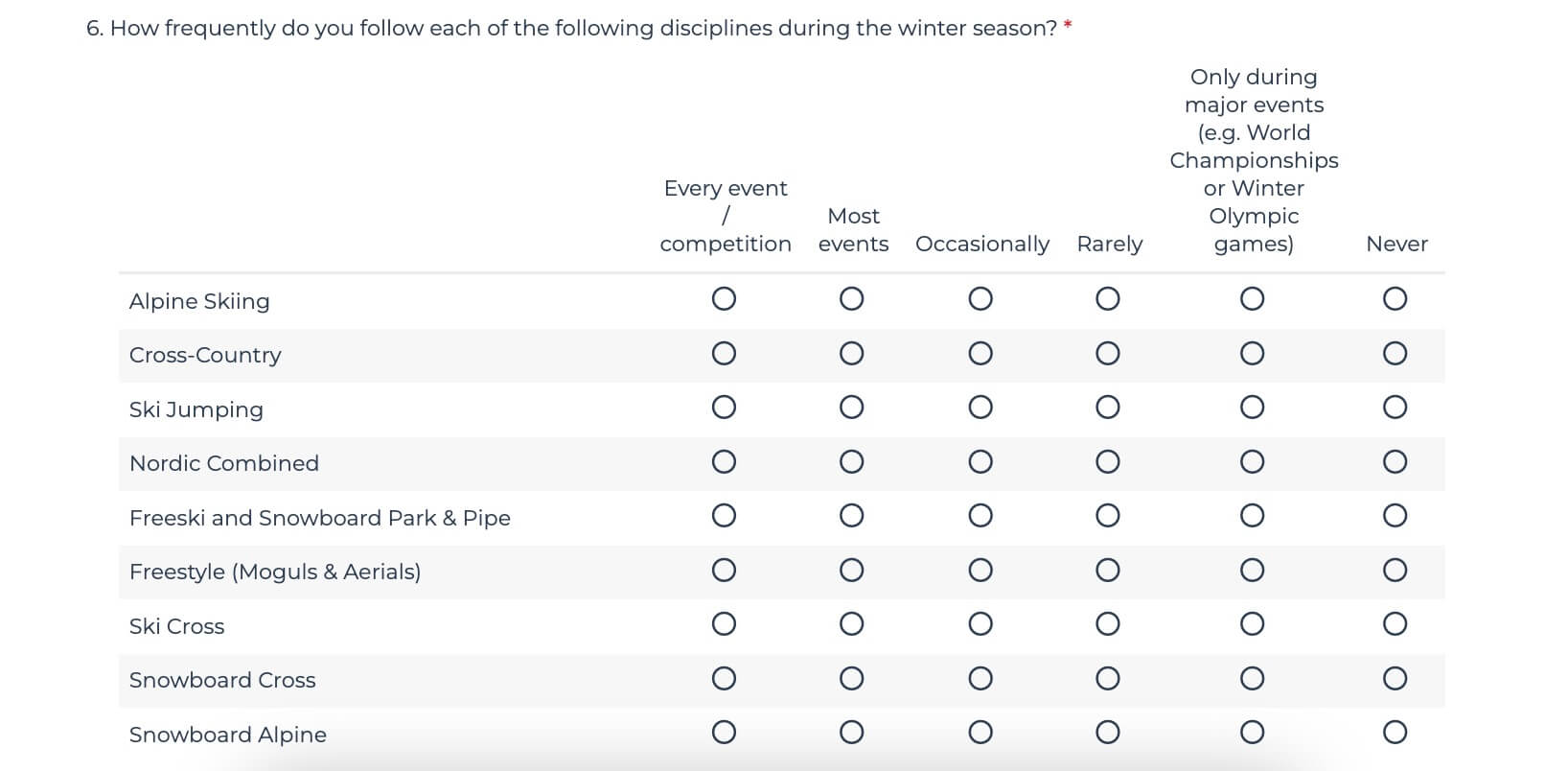This screenshot has width=1568, height=771.
Task: Mark Ski Cross as 'Rarely'
Action: click(x=1107, y=624)
